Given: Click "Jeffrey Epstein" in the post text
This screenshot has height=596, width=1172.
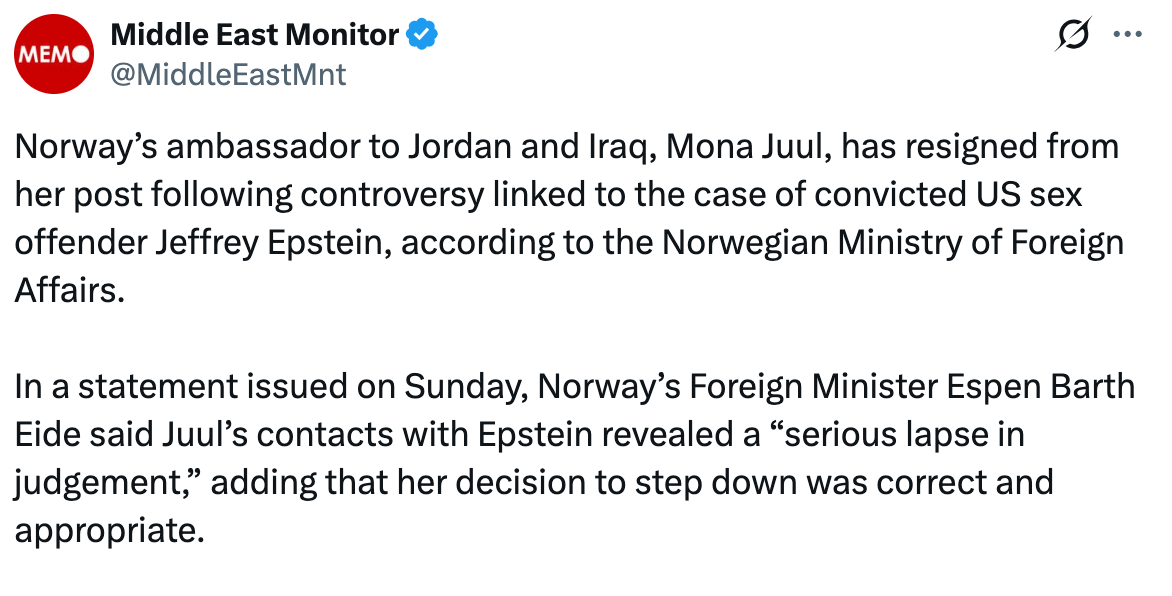Looking at the screenshot, I should coord(274,243).
